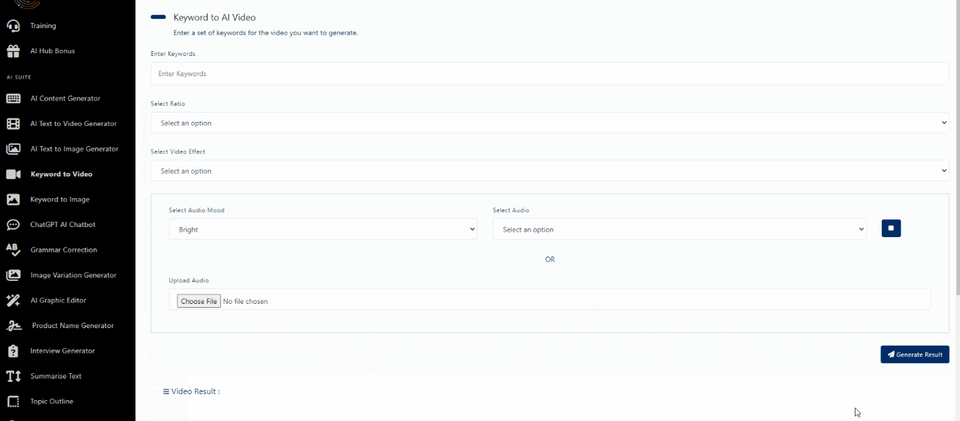This screenshot has width=960, height=421.
Task: Click the Generate Result button
Action: click(x=914, y=354)
